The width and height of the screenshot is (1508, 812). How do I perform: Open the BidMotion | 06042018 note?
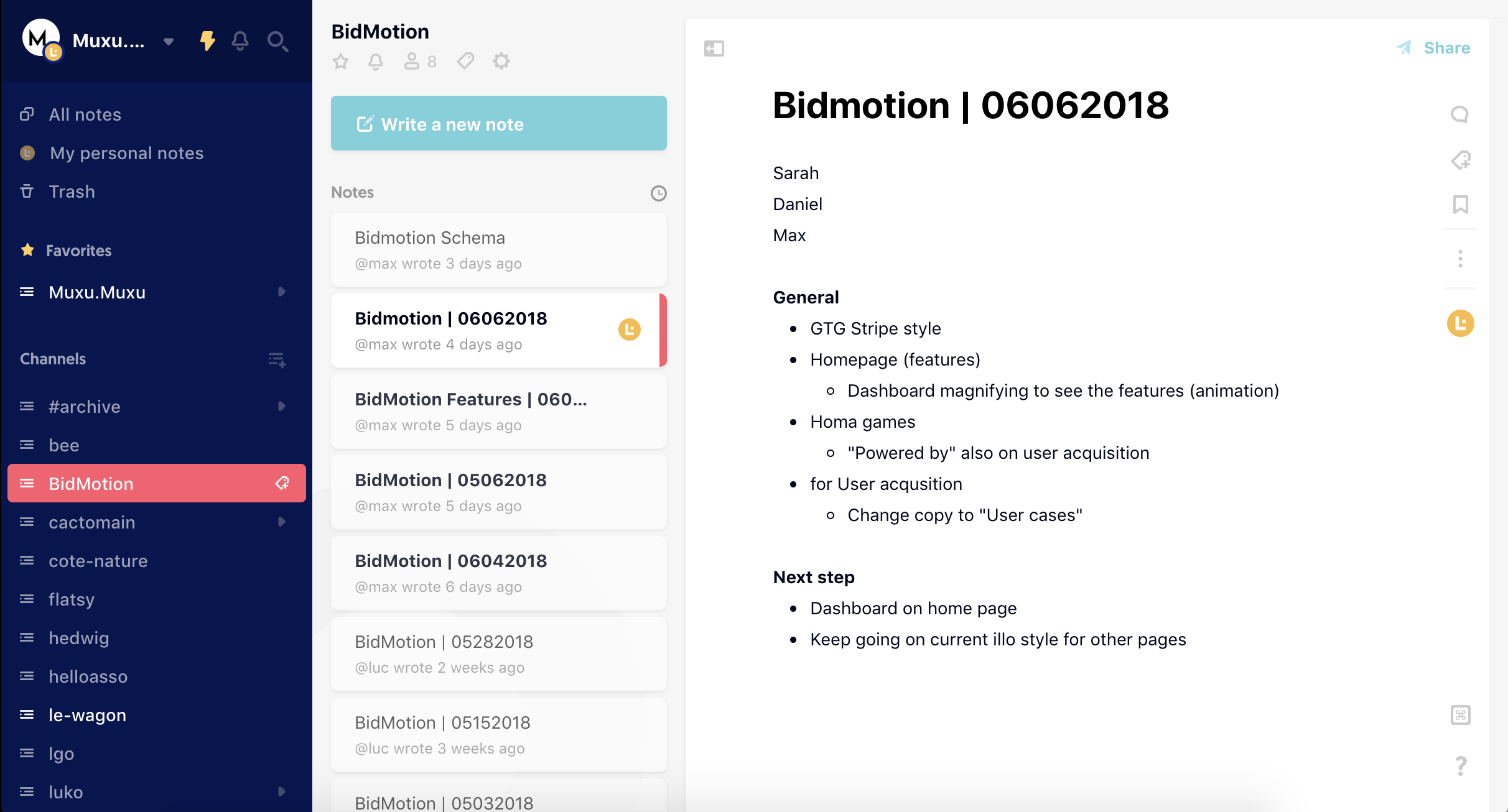pos(499,573)
